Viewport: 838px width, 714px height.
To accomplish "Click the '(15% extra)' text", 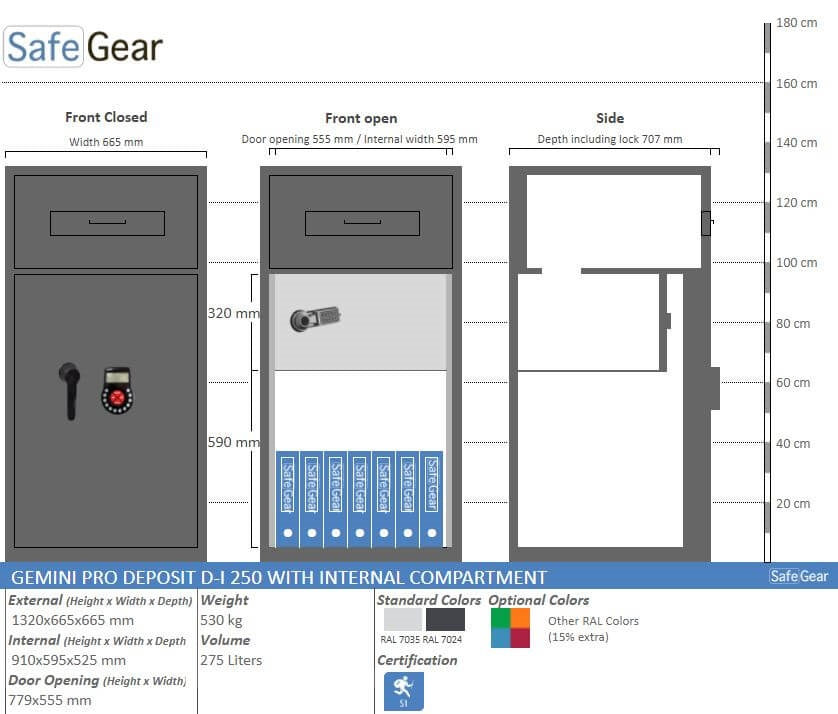I will [578, 637].
